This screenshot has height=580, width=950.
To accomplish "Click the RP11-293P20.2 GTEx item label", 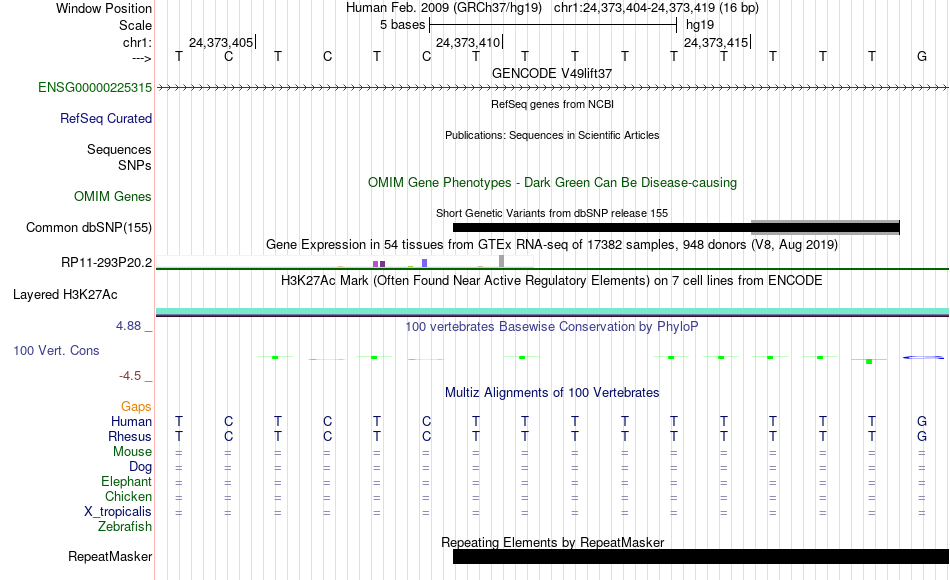I will coord(107,263).
